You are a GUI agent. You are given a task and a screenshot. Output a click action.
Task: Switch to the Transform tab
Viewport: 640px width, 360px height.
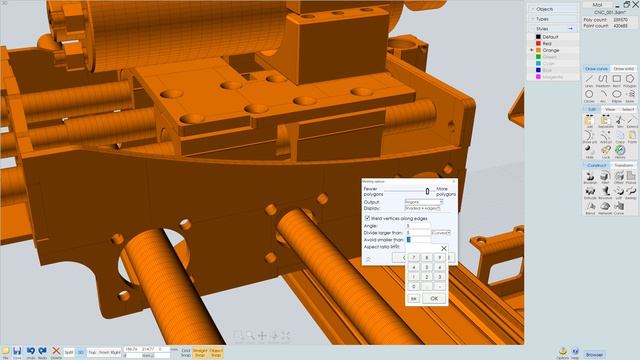(624, 165)
